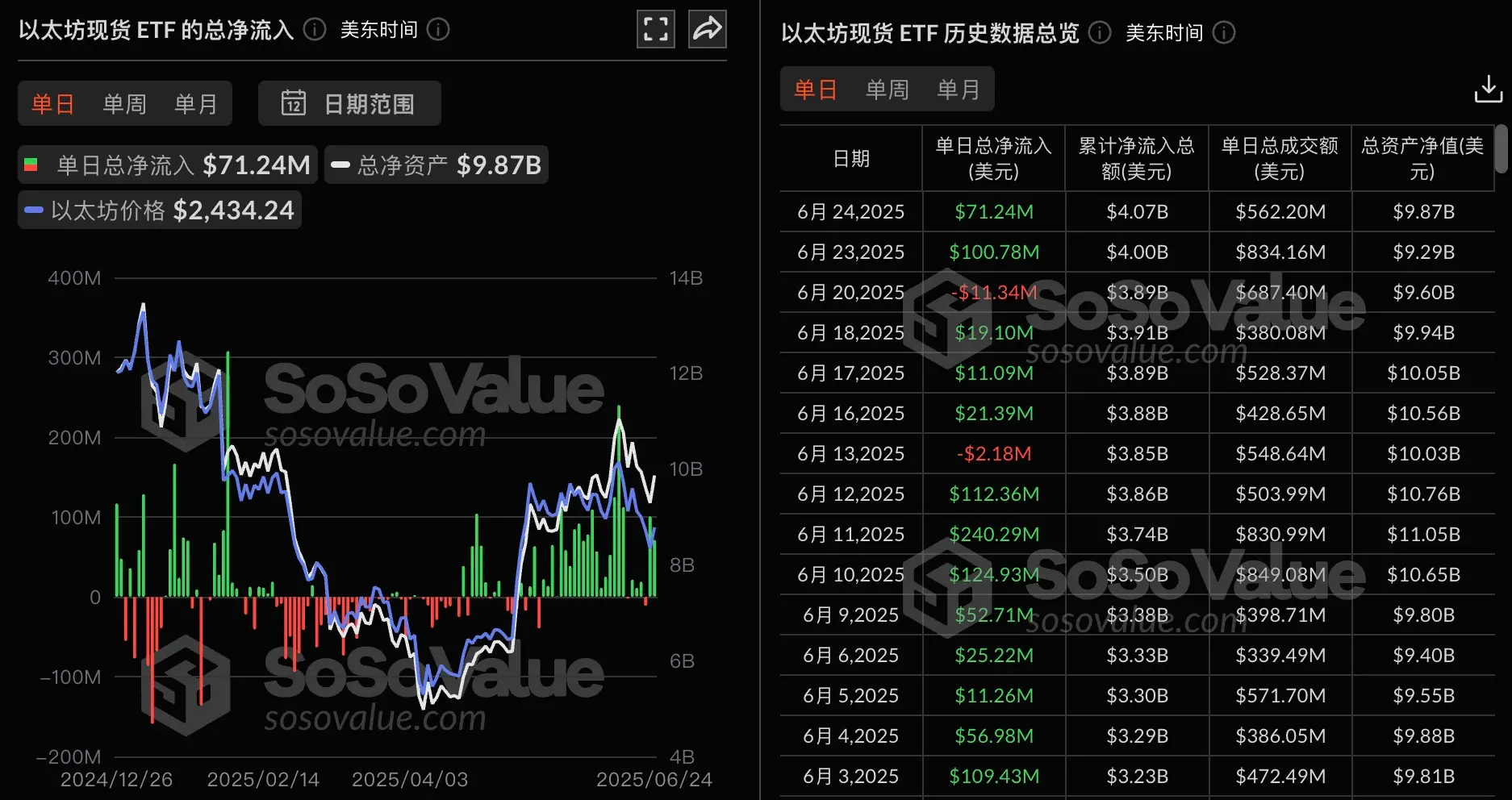The width and height of the screenshot is (1512, 800).
Task: Toggle the 总净资产 legend visibility
Action: point(436,165)
